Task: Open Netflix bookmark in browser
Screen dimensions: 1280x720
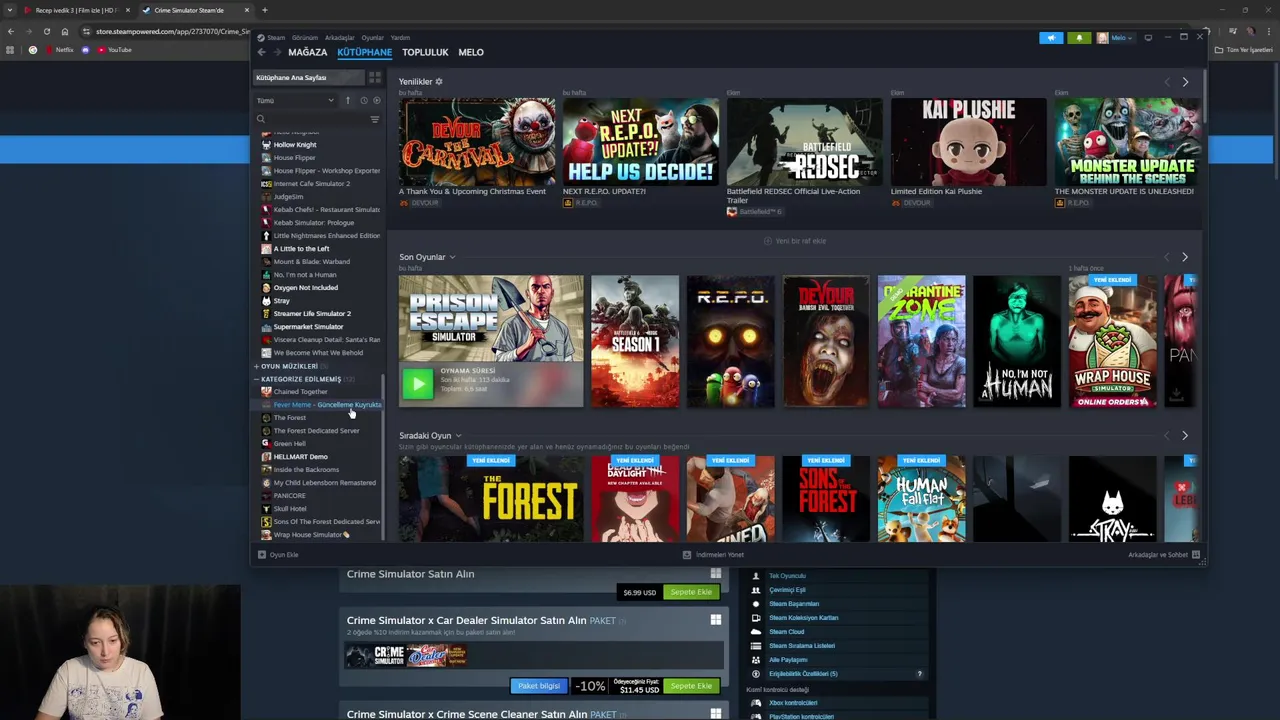Action: click(59, 50)
